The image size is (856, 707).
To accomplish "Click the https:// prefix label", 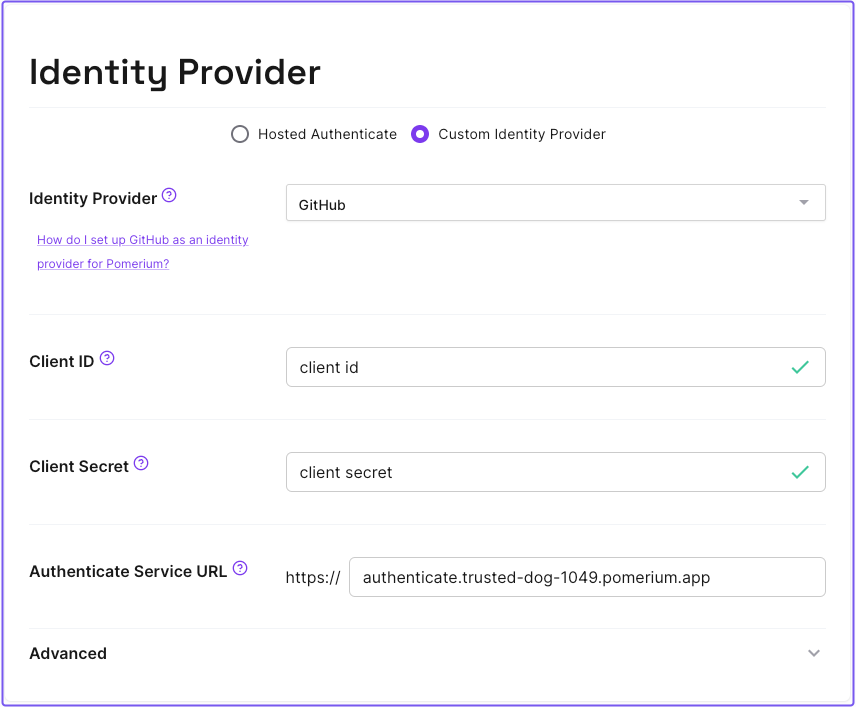I will [313, 577].
